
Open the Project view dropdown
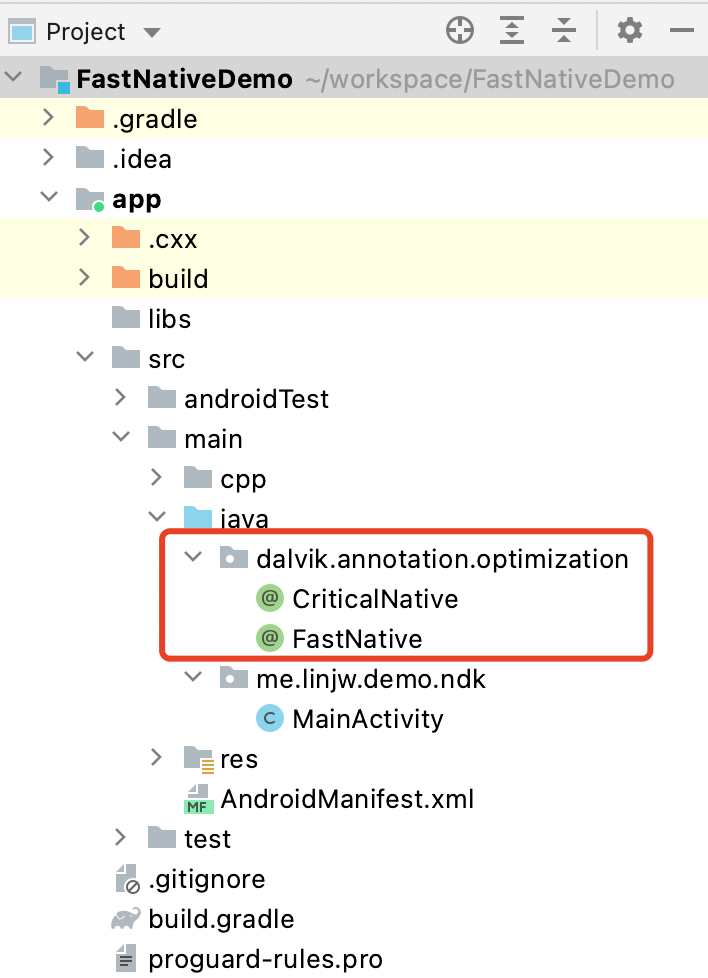[152, 33]
